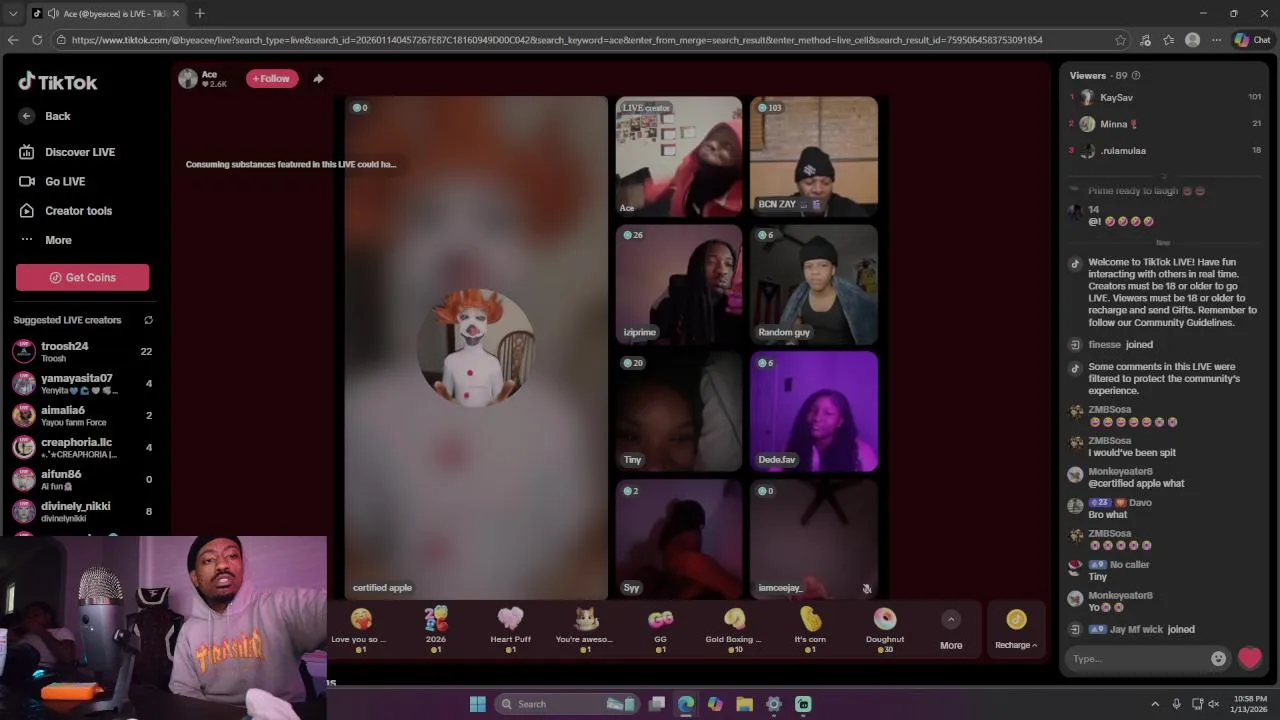Reload the page with refresh icon
This screenshot has height=720, width=1280.
click(37, 40)
